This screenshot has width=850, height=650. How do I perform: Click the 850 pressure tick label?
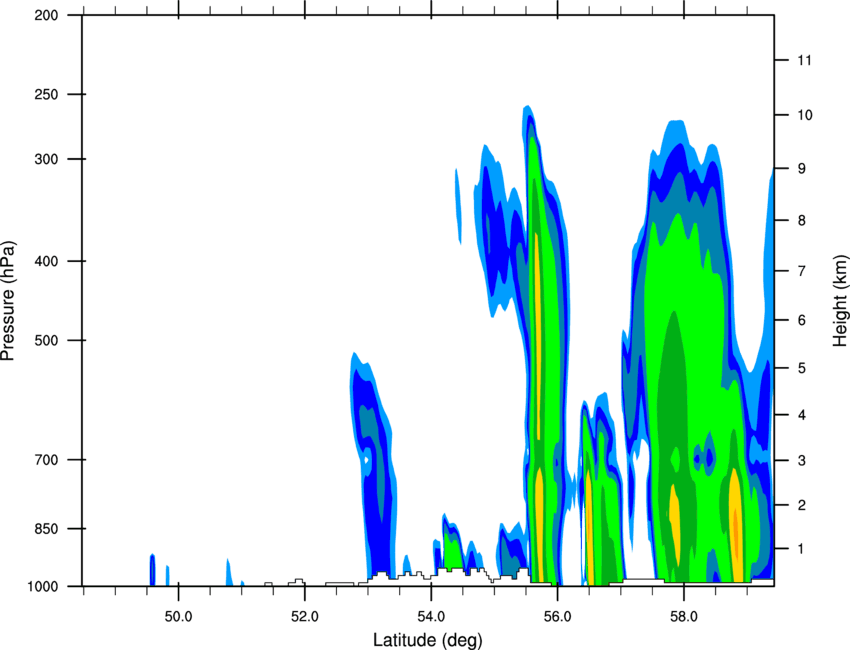[x=46, y=529]
